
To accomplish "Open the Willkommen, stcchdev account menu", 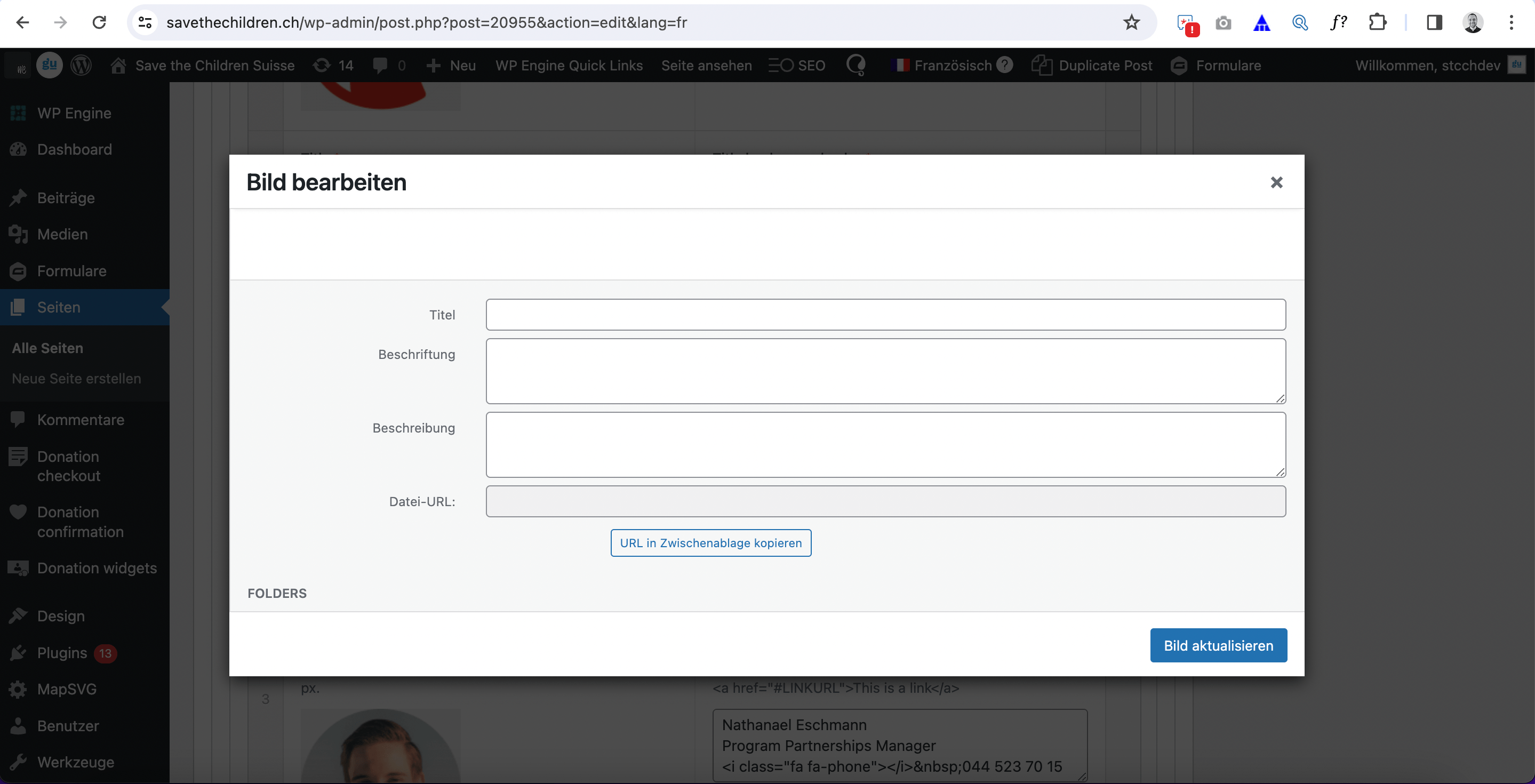I will click(x=1440, y=66).
